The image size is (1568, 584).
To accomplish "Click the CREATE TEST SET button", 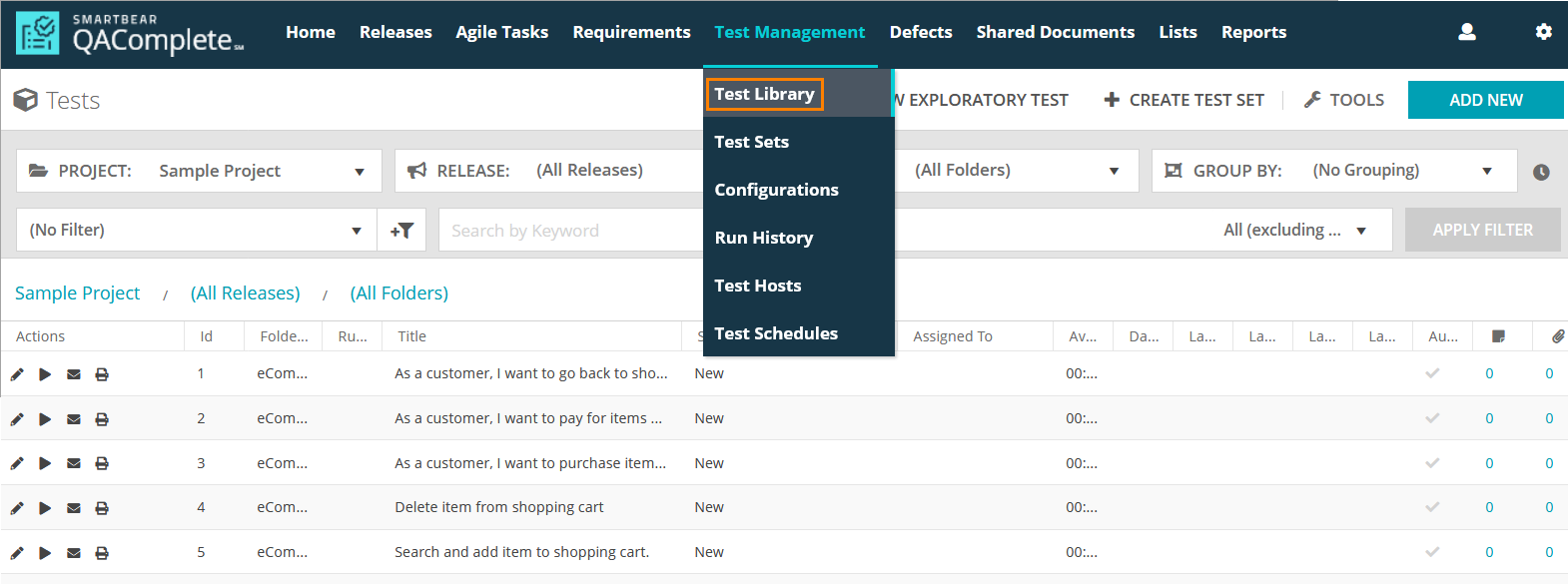I will pos(1183,100).
